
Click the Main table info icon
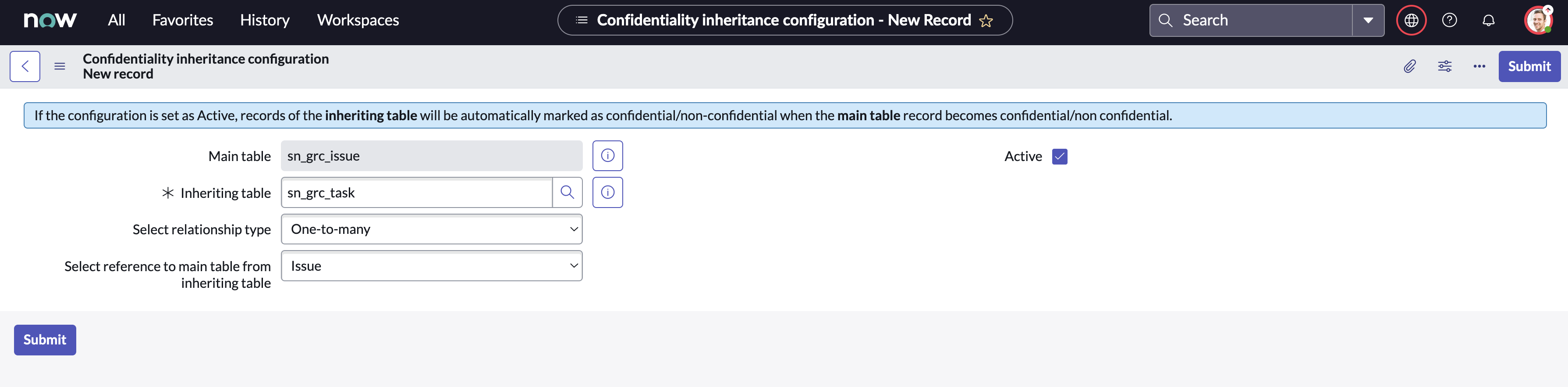(x=607, y=156)
